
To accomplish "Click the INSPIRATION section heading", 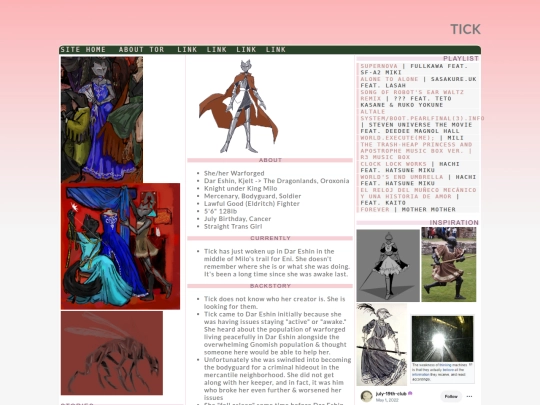I will [454, 222].
